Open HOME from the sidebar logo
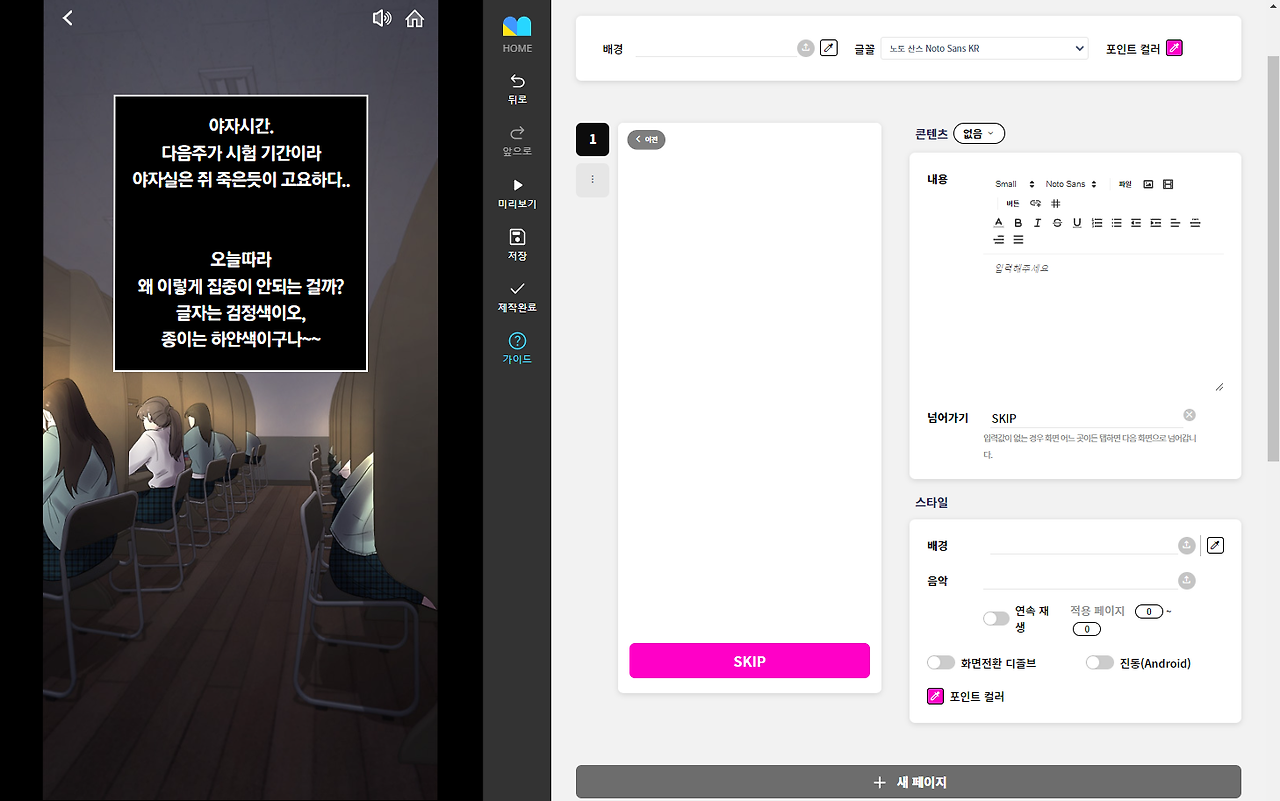The width and height of the screenshot is (1280, 801). pos(517,34)
